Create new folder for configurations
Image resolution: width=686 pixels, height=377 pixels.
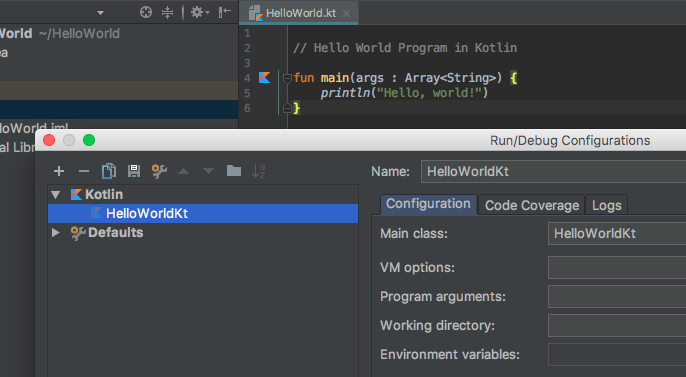pos(234,171)
